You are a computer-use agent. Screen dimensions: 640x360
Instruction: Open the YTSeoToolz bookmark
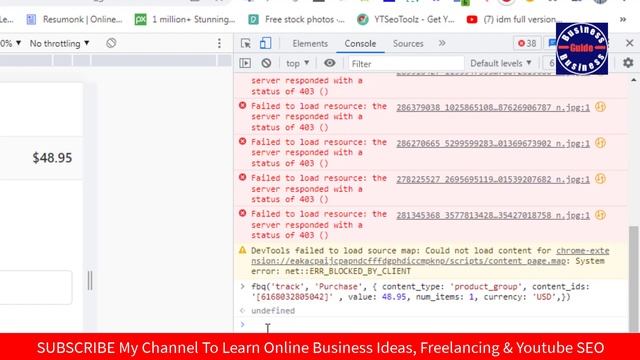406,19
